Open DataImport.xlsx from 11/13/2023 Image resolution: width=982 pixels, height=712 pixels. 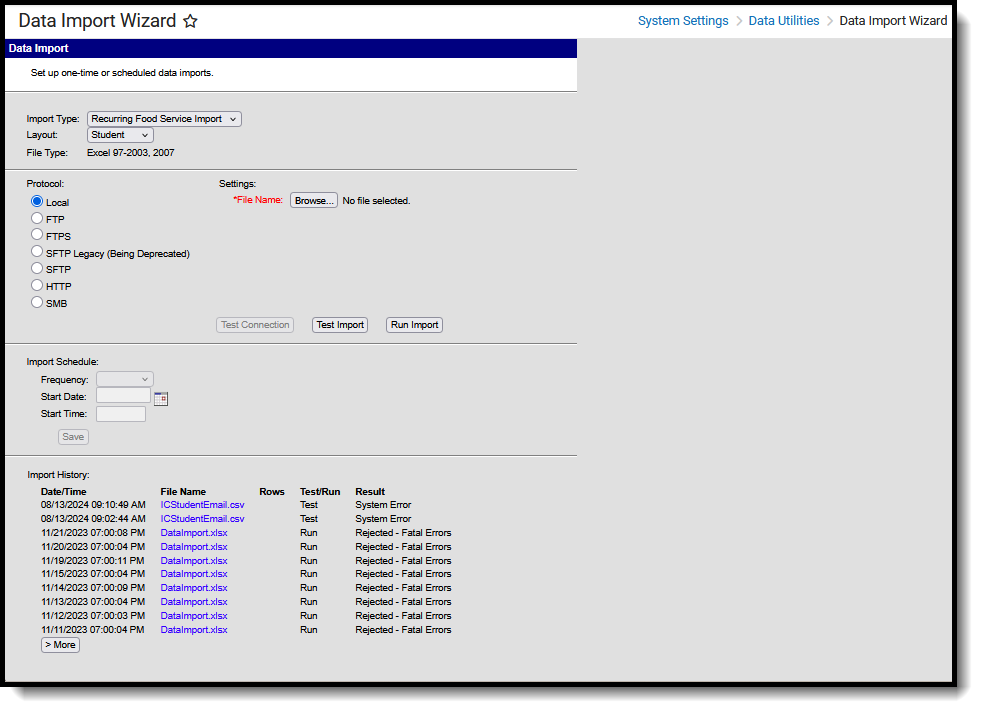click(x=194, y=602)
